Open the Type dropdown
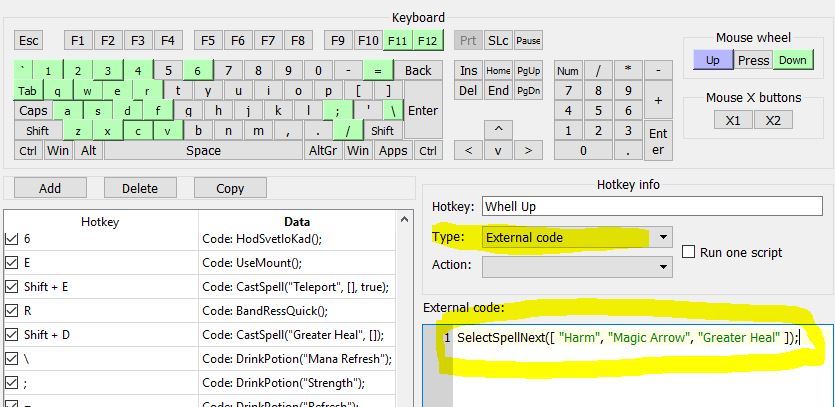835x407 pixels. (664, 238)
